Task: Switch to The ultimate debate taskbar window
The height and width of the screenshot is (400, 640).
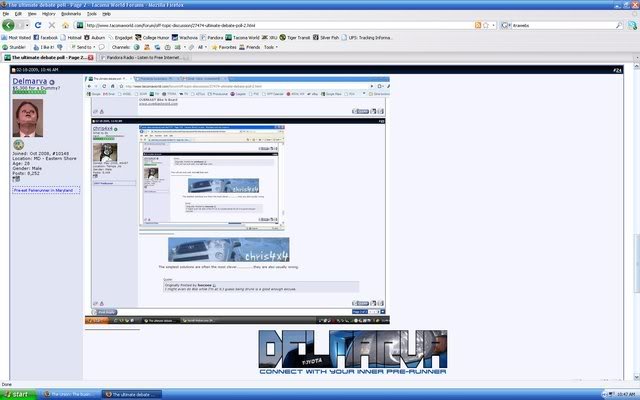Action: pyautogui.click(x=131, y=394)
